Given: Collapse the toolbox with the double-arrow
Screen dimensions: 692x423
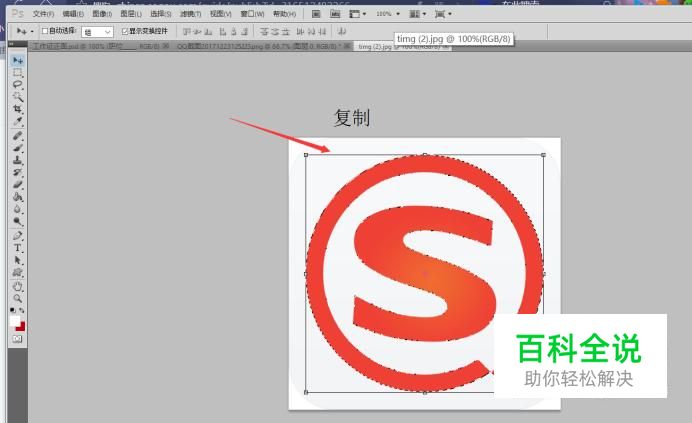Looking at the screenshot, I should [x=11, y=44].
